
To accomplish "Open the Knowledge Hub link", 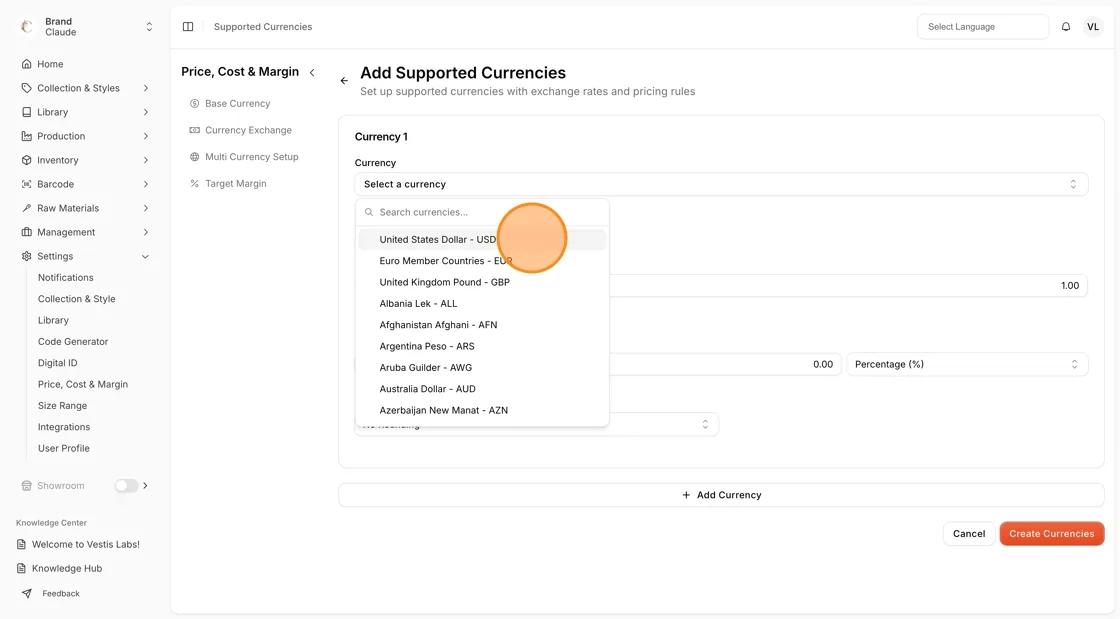I will click(x=67, y=568).
